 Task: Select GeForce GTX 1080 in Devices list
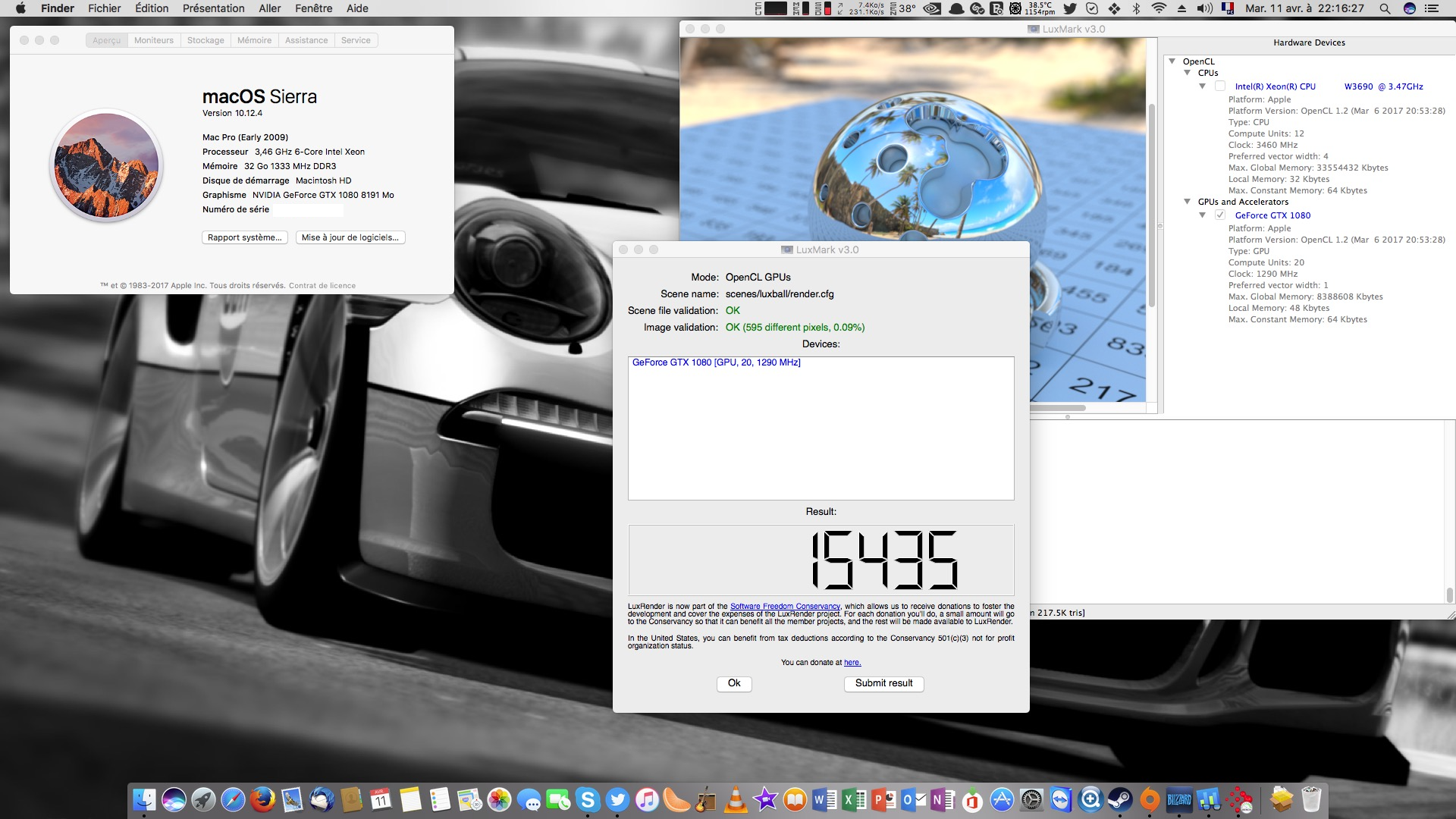point(717,362)
